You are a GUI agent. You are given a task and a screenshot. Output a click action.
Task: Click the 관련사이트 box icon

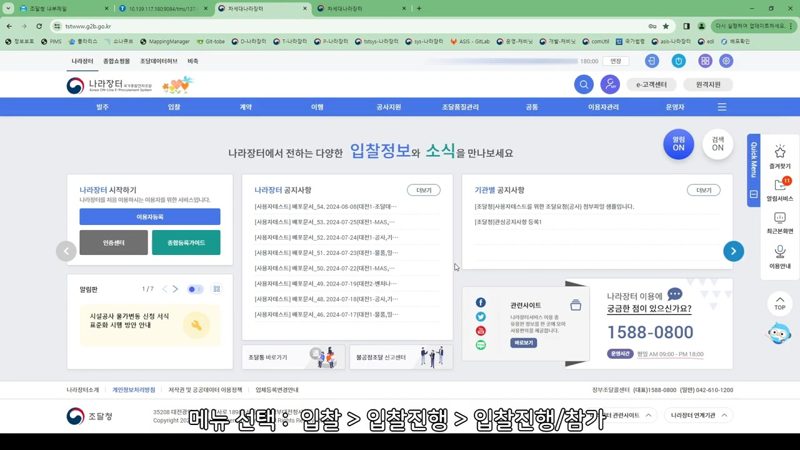pos(576,305)
